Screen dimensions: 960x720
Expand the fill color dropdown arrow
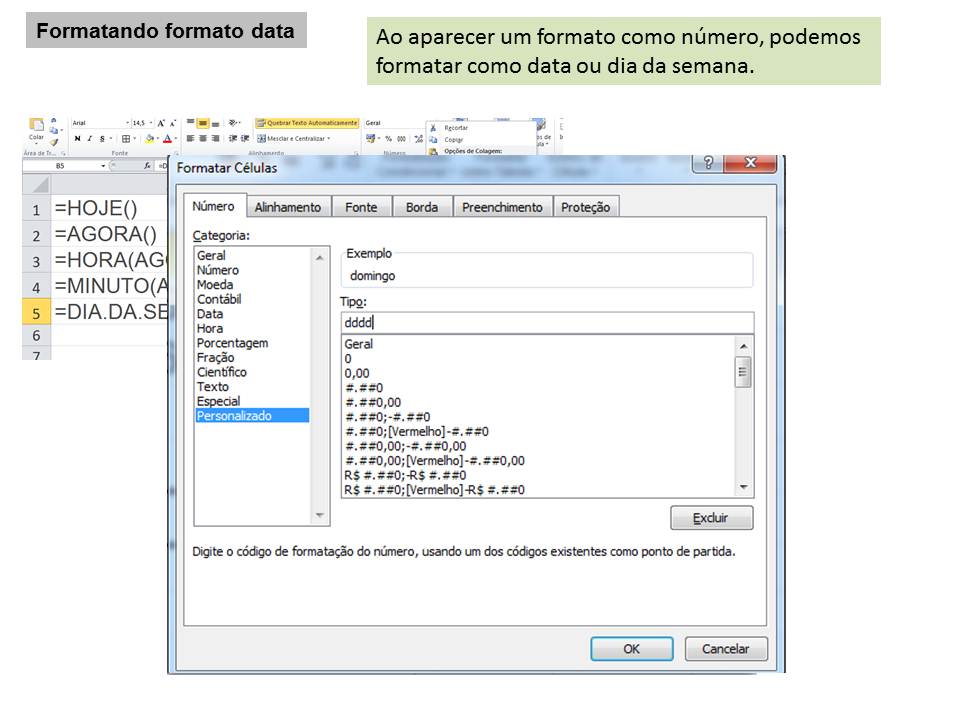pyautogui.click(x=157, y=138)
